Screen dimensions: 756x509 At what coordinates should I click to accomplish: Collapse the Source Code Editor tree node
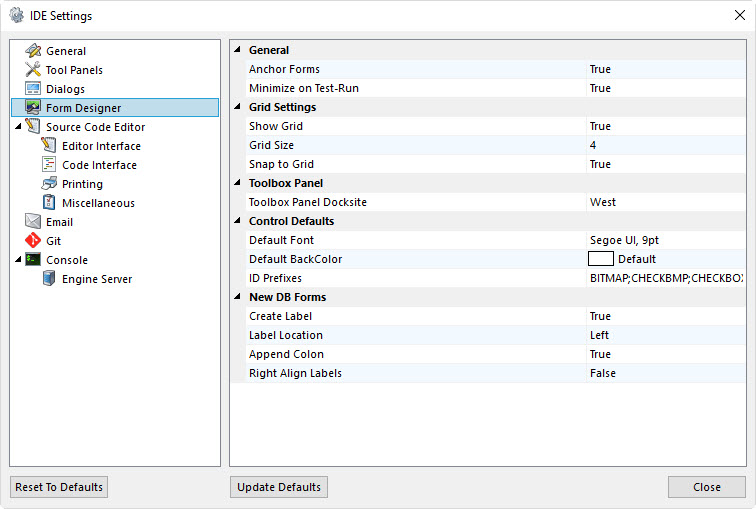pyautogui.click(x=18, y=126)
